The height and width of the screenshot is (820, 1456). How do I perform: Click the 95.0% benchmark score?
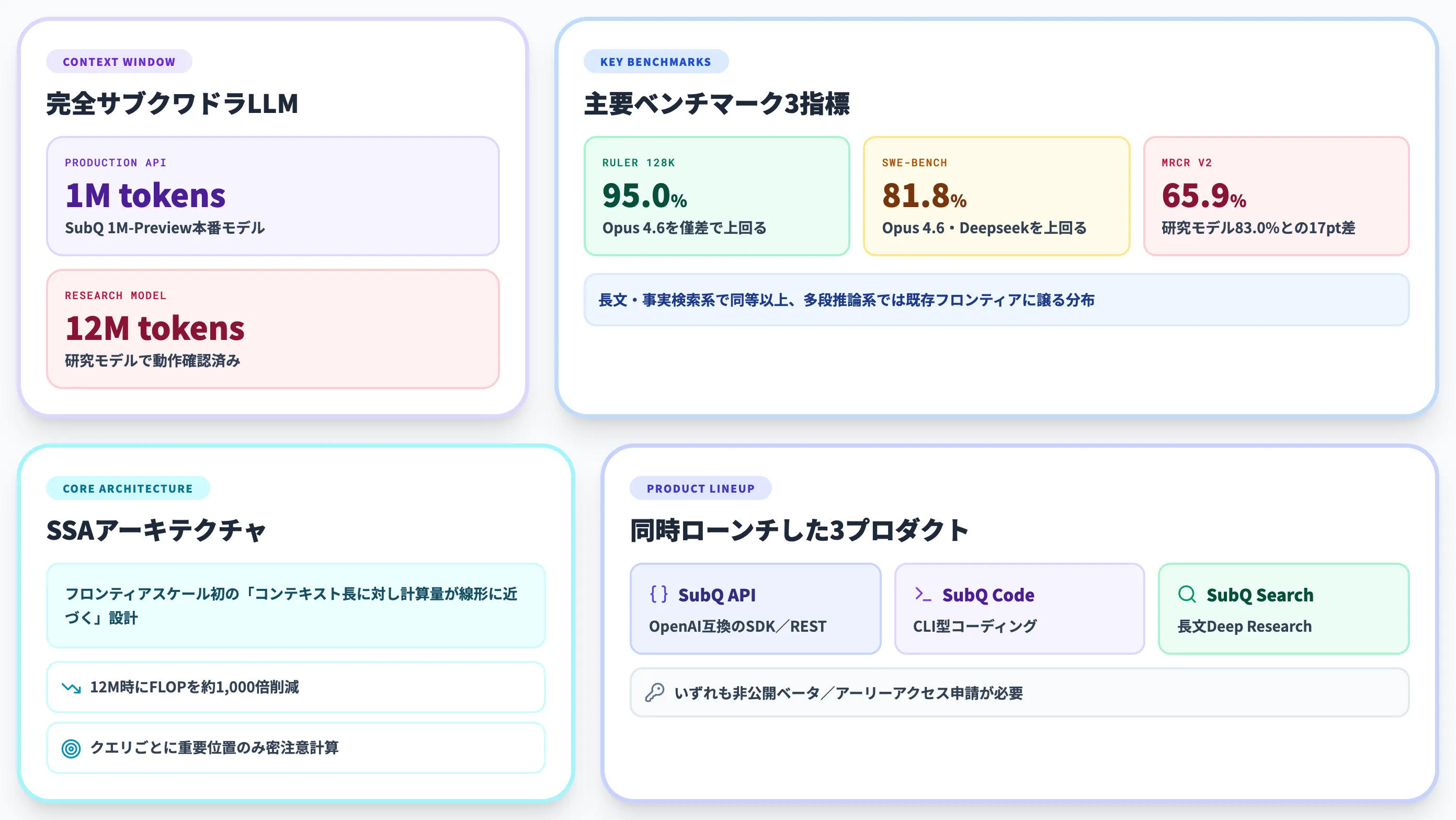pos(644,196)
